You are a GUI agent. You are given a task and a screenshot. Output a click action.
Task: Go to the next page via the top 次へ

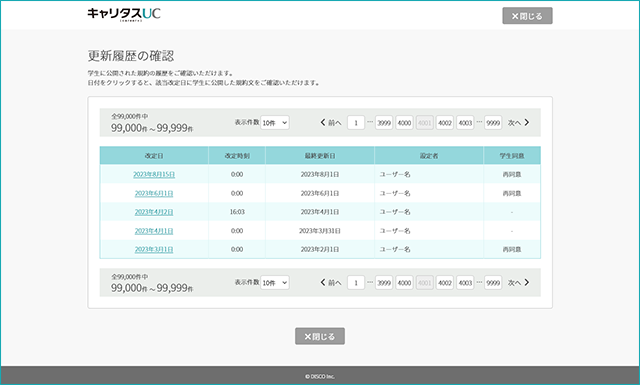518,122
